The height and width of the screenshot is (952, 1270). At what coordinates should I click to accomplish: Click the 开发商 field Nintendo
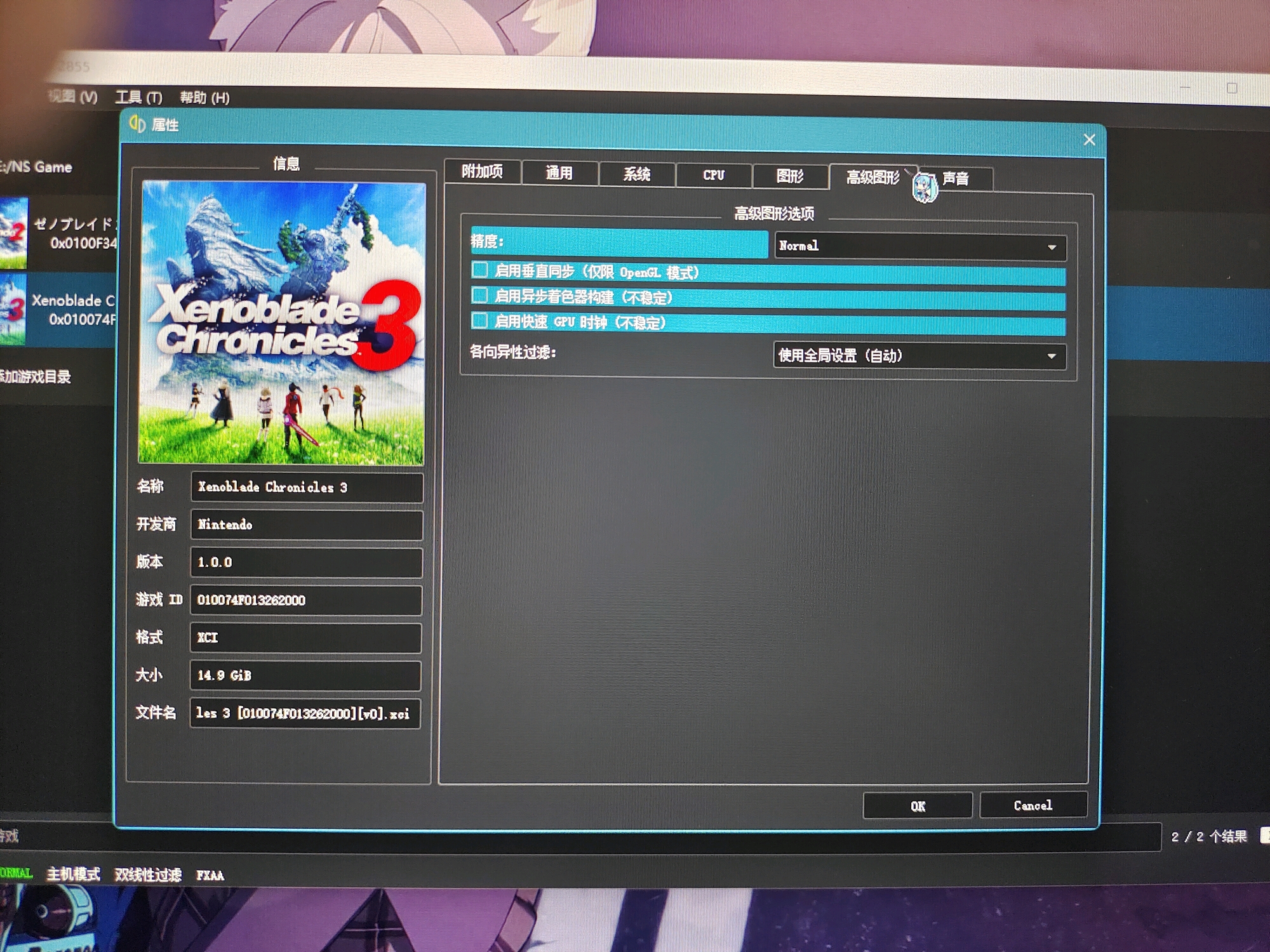(307, 525)
